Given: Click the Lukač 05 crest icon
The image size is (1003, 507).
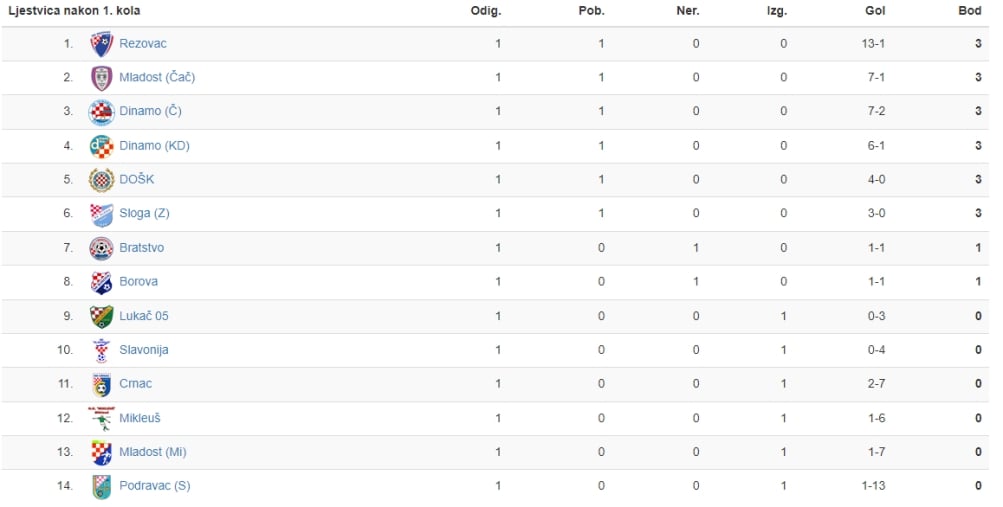Looking at the screenshot, I should (102, 316).
